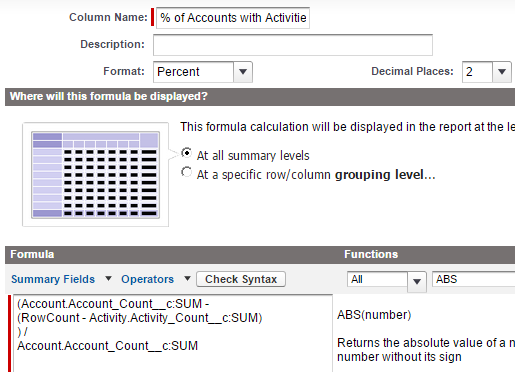Expand the functions category 'All' dropdown
Image resolution: width=515 pixels, height=372 pixels.
(417, 281)
